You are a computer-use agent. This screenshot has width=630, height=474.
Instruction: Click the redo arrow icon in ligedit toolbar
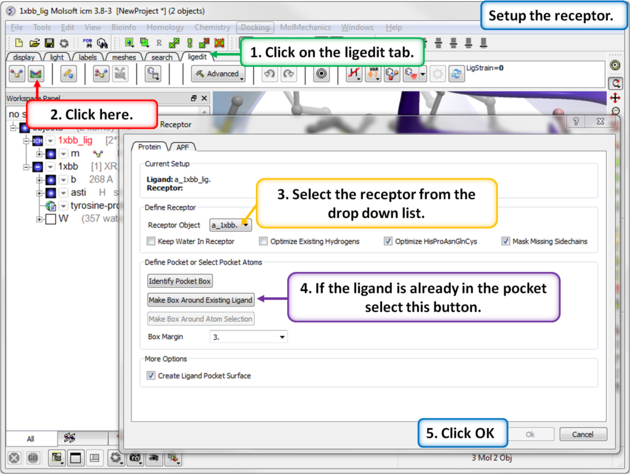click(x=288, y=74)
